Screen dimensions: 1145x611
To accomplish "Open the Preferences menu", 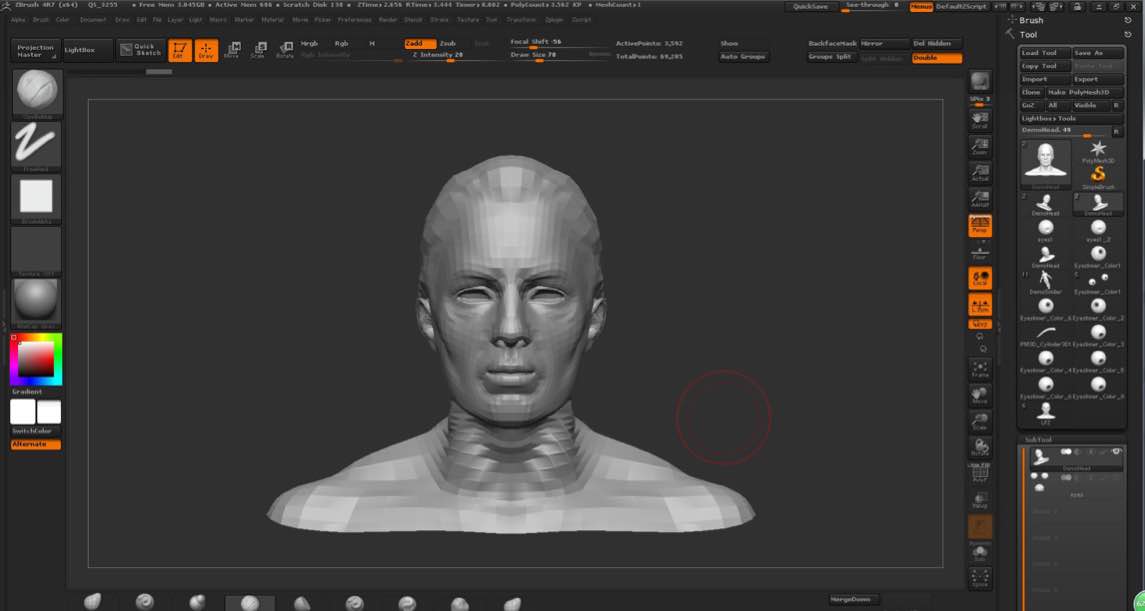I will (354, 19).
